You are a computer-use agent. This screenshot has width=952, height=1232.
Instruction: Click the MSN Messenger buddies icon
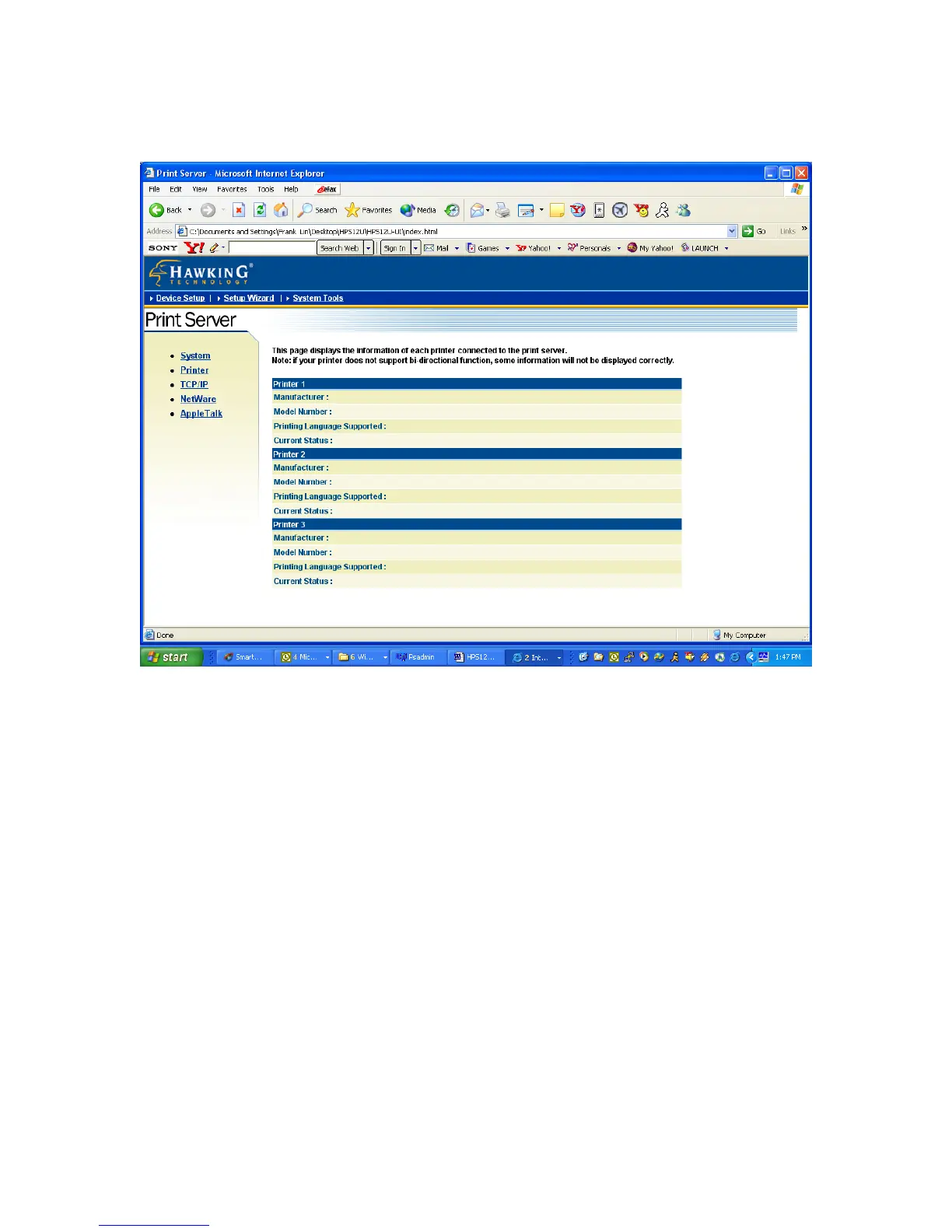tap(684, 210)
